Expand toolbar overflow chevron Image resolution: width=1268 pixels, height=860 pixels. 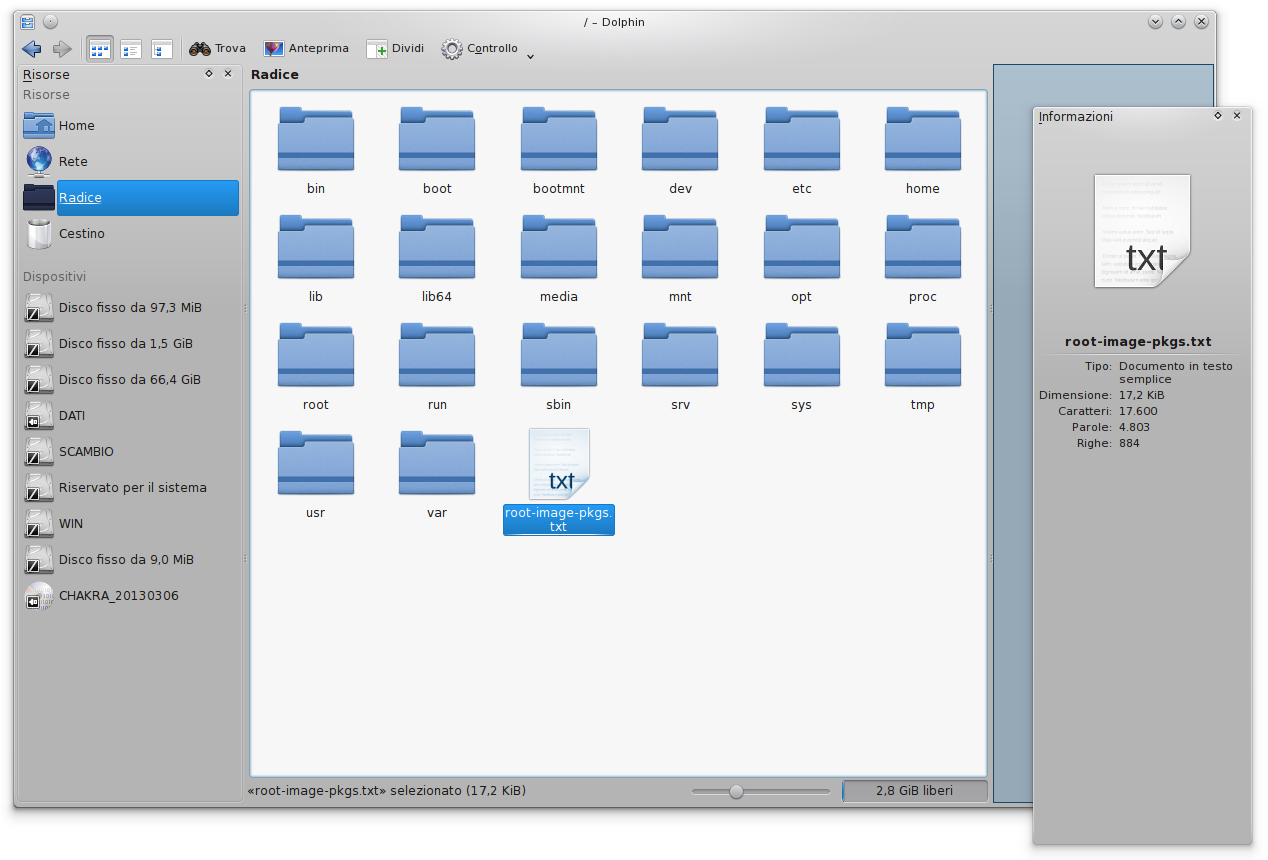point(530,56)
